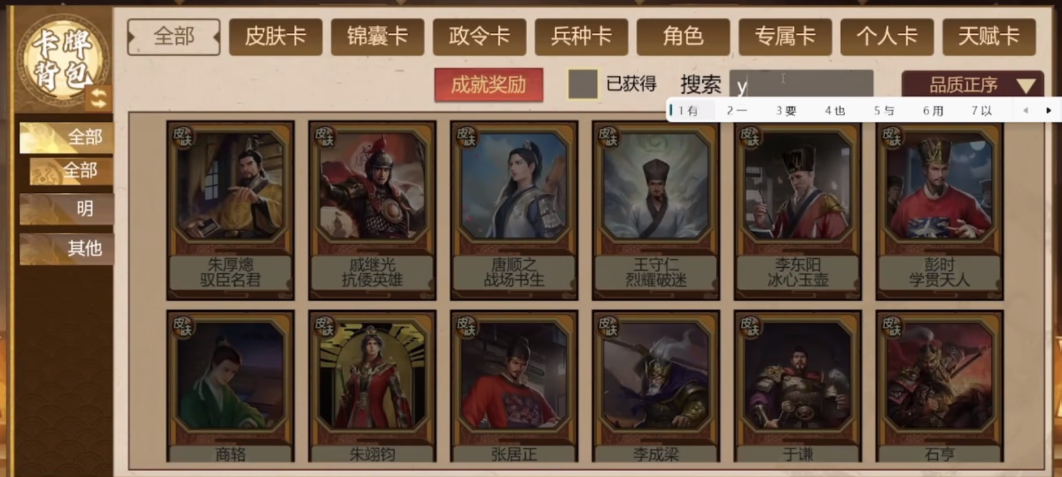Click the 皮肤 badge on 朱厚熜 card
1062x477 pixels.
coord(183,137)
